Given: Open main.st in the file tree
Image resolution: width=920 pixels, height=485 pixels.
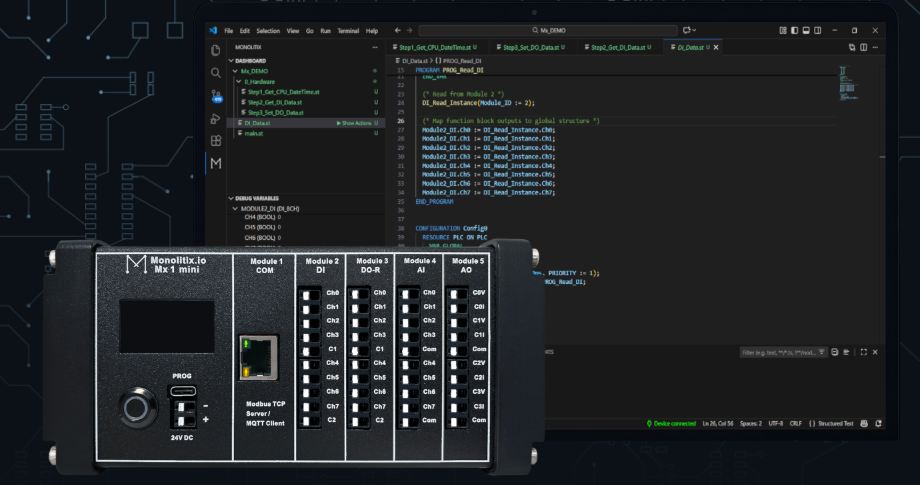Looking at the screenshot, I should pyautogui.click(x=253, y=133).
